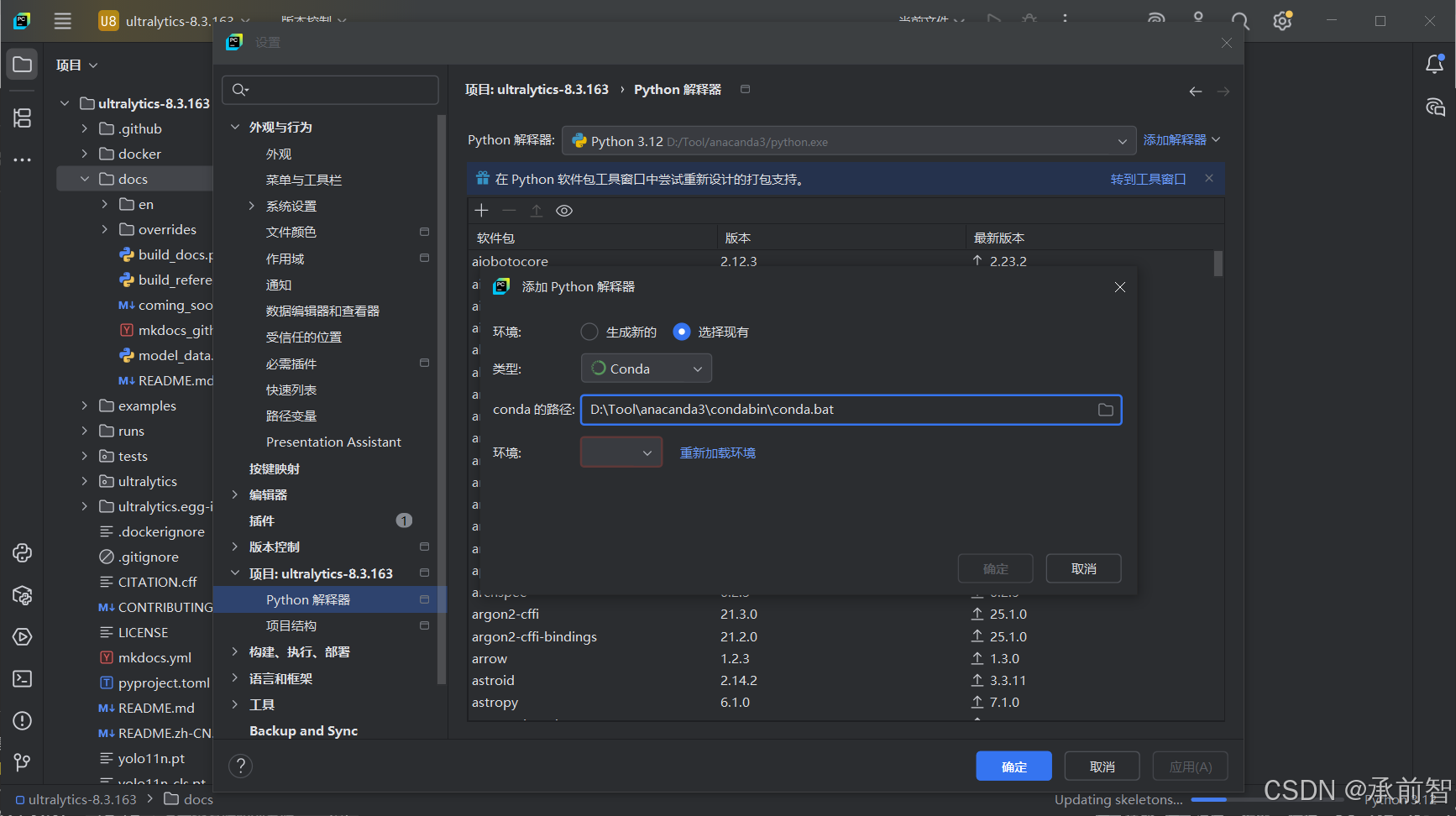Open Presentation Assistant settings page
The height and width of the screenshot is (816, 1456).
point(333,442)
